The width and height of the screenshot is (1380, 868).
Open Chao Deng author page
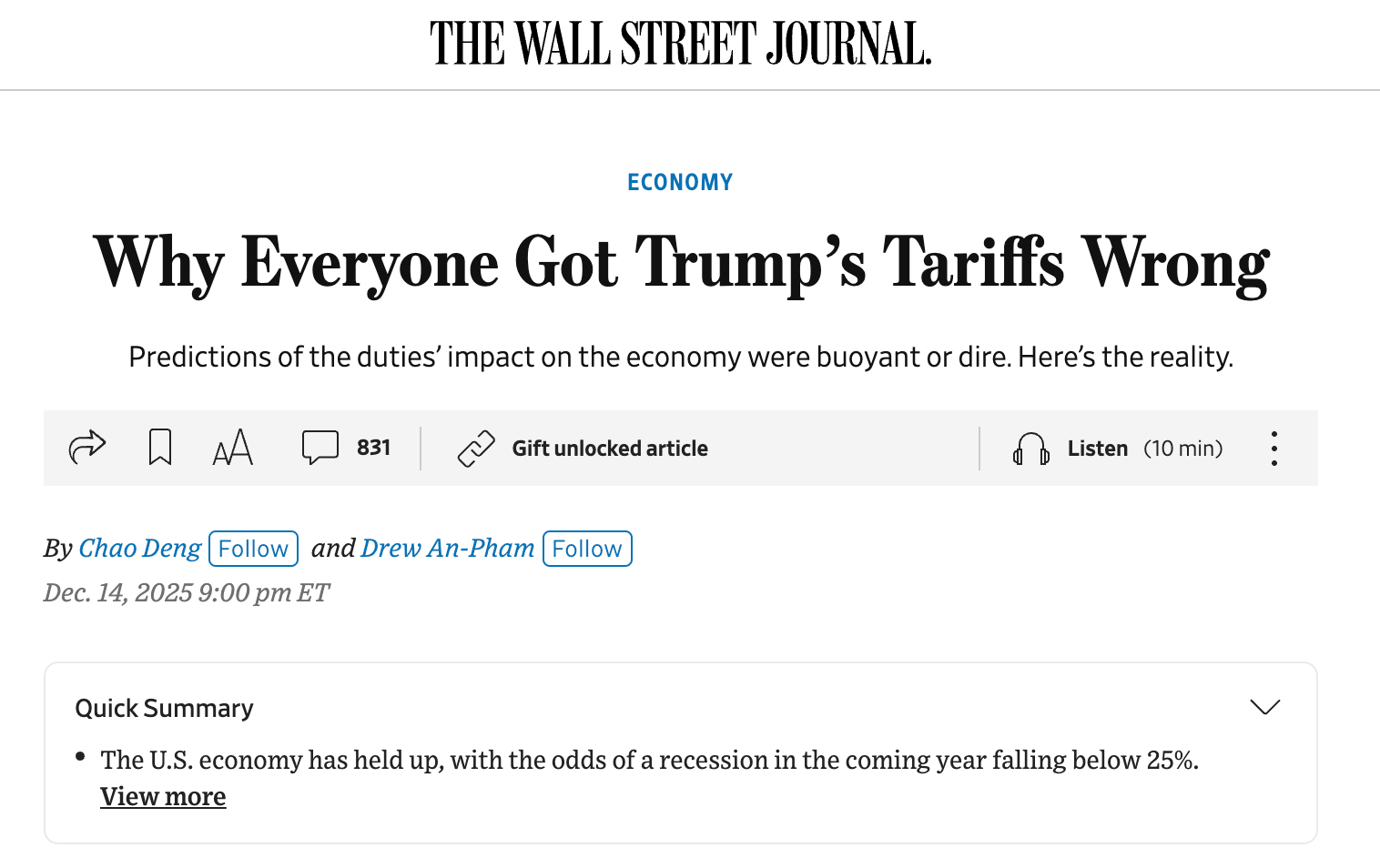click(140, 548)
